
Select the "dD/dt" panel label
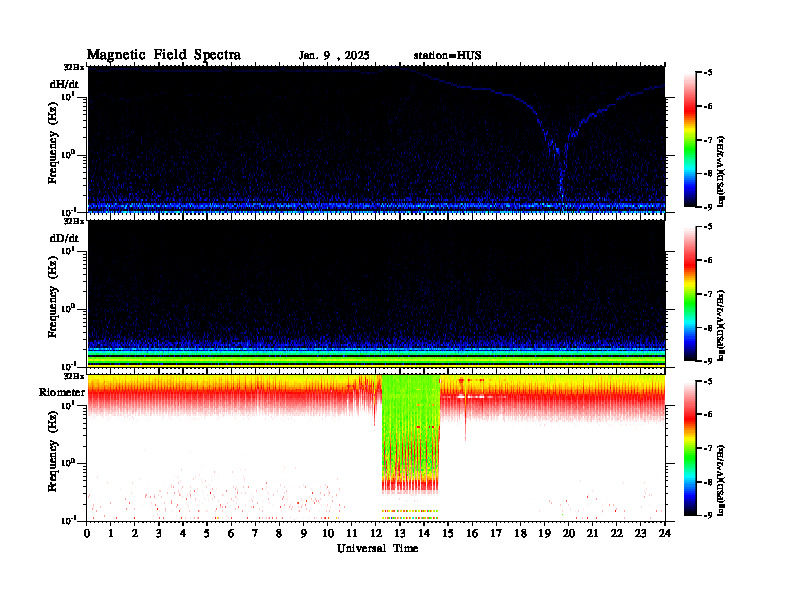tap(64, 238)
